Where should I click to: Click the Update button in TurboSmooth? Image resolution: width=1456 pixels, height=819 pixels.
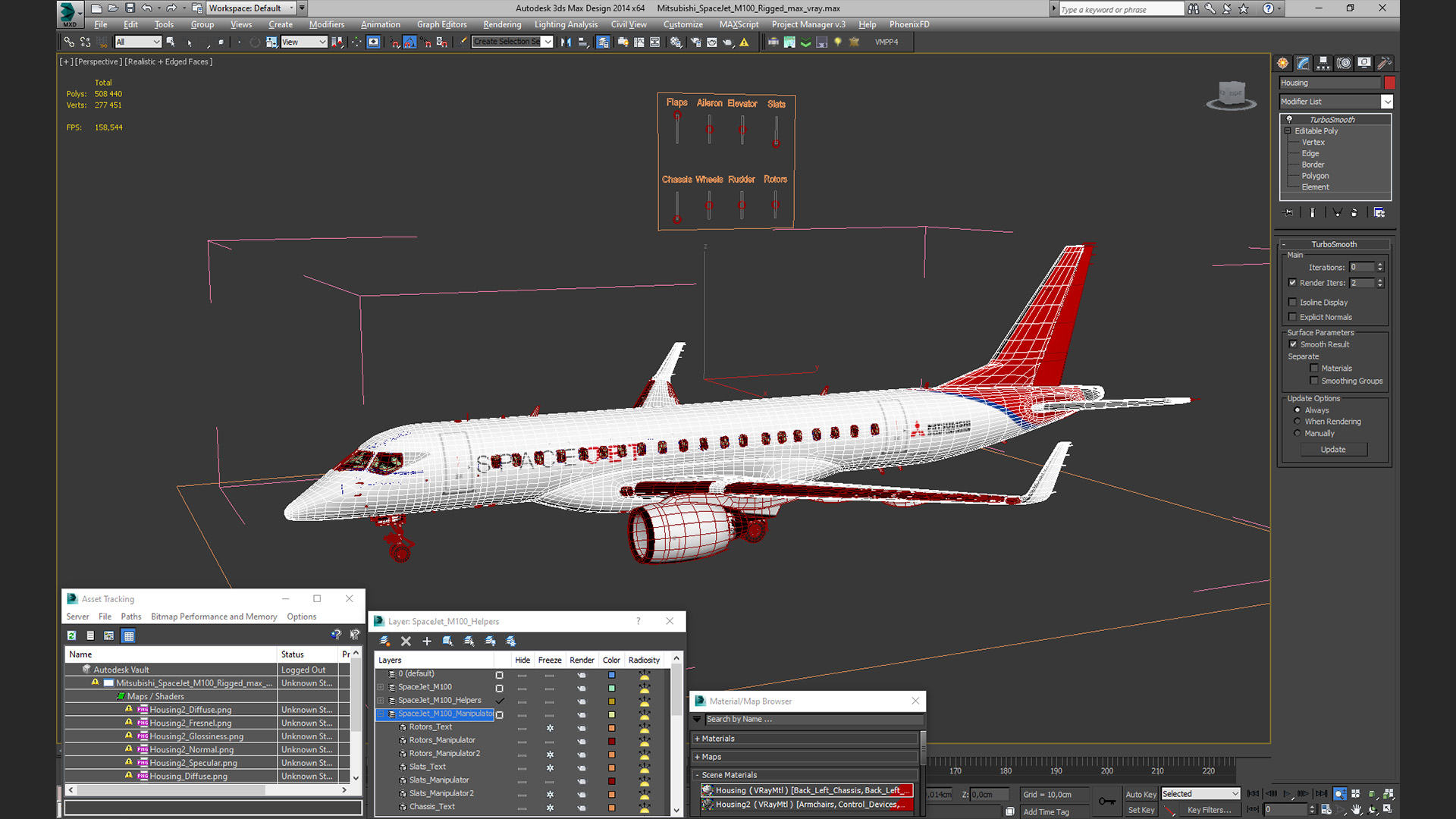coord(1333,450)
